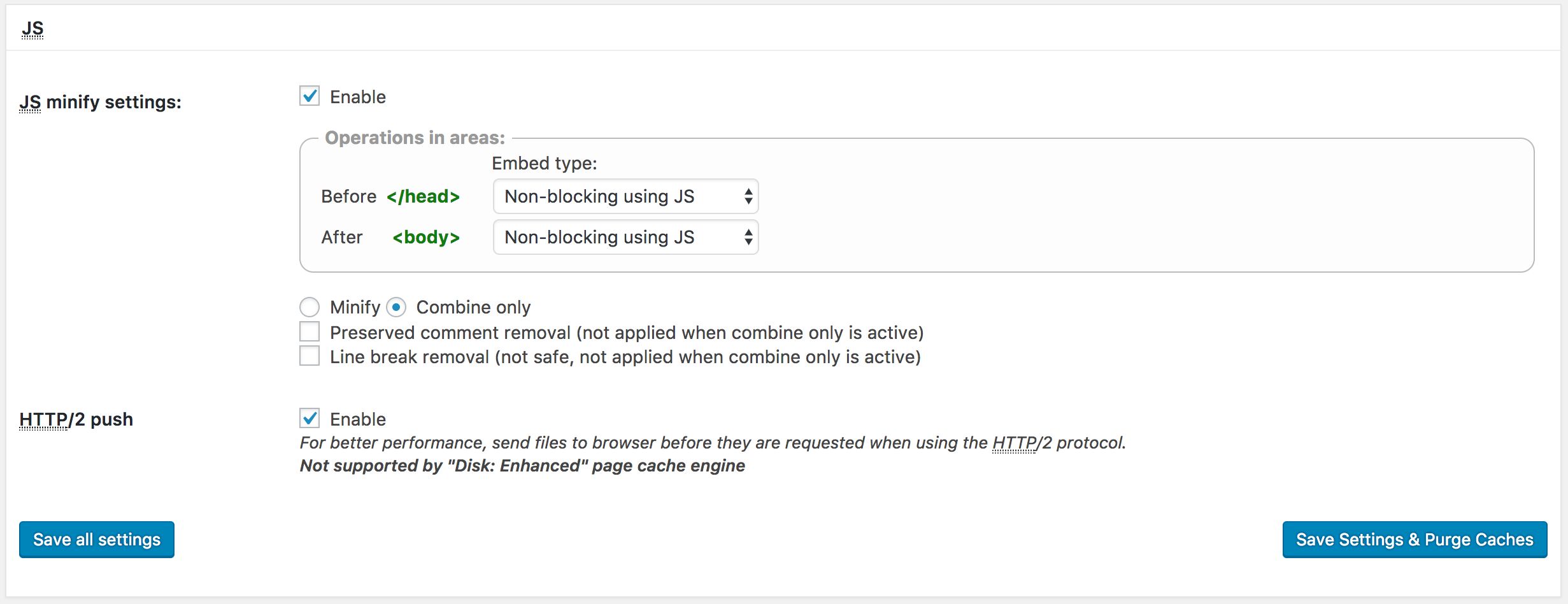Click the Enable label next to JS minify
The width and height of the screenshot is (1568, 604).
click(357, 97)
